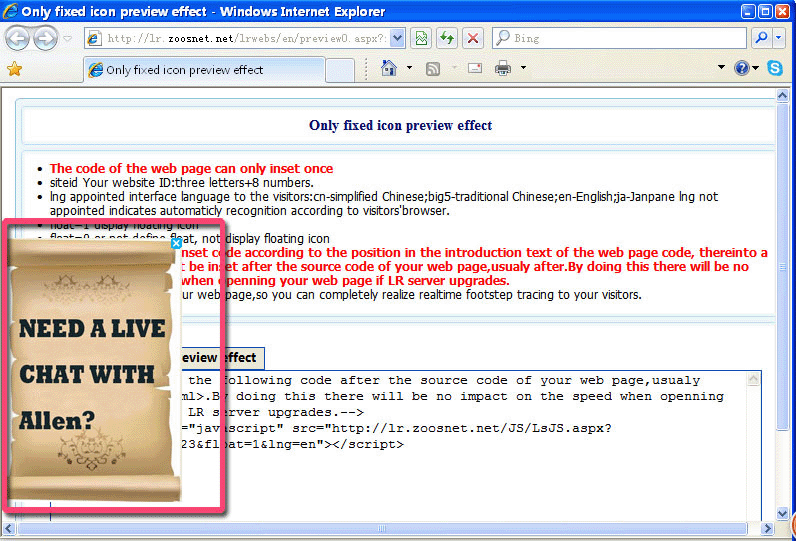Click the 'lng appointed interface language' line

click(384, 204)
